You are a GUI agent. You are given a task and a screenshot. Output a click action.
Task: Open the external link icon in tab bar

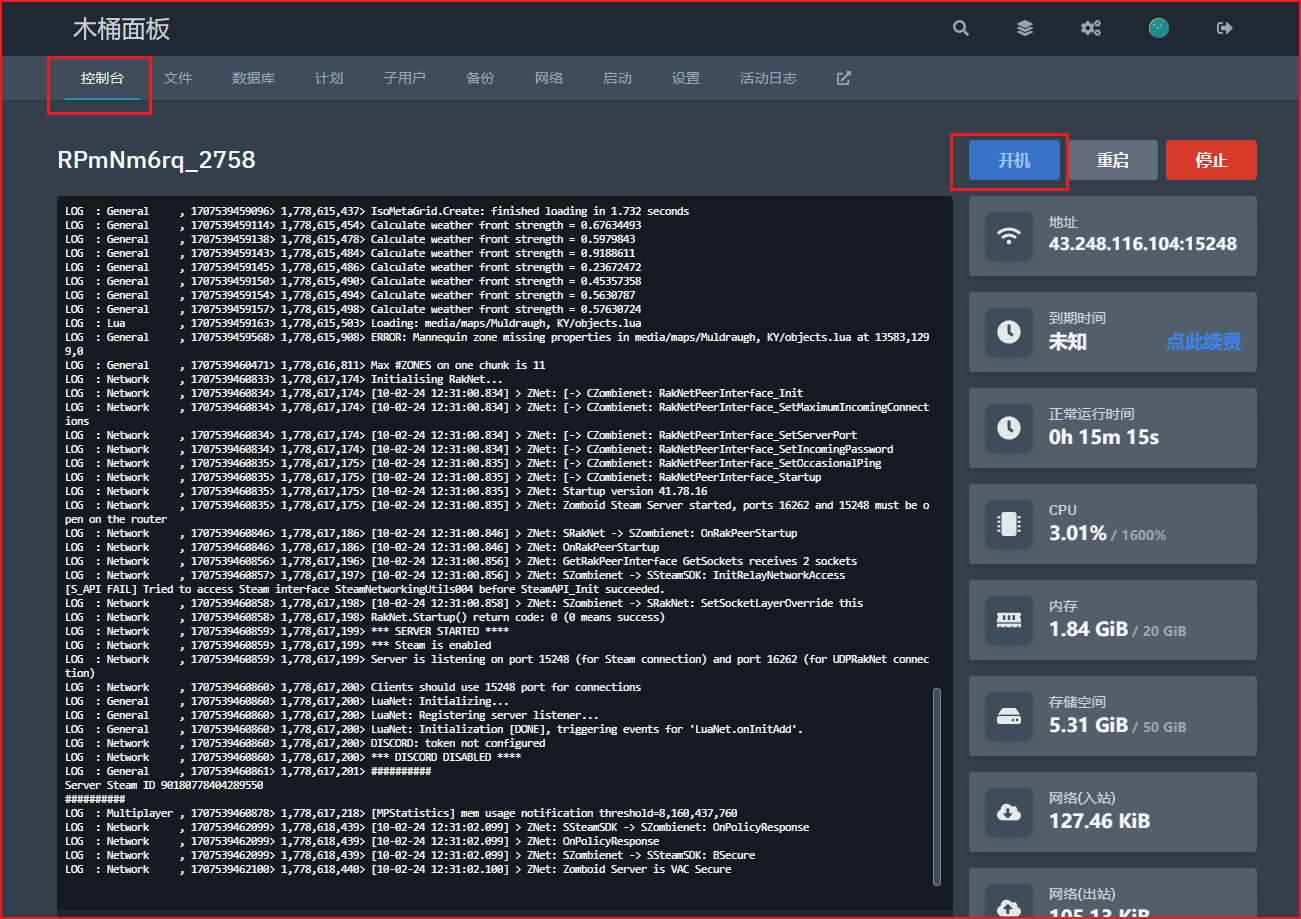(843, 78)
